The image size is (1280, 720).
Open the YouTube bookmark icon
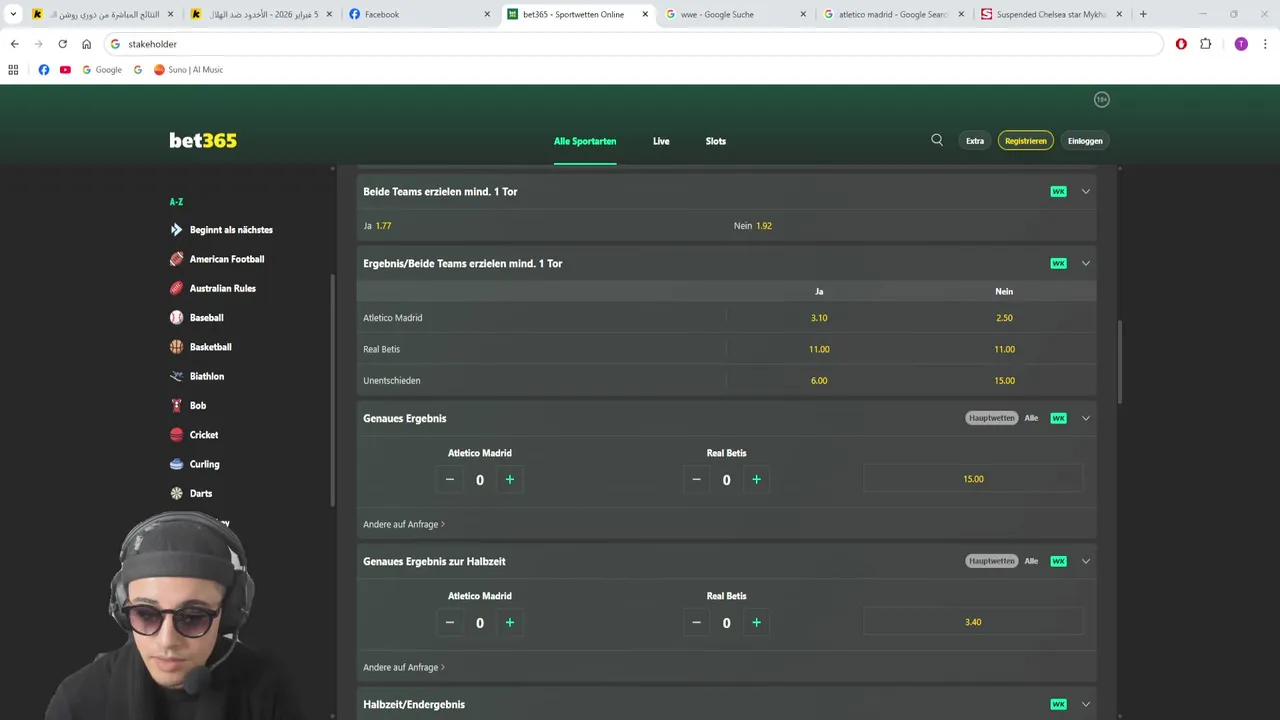(65, 70)
